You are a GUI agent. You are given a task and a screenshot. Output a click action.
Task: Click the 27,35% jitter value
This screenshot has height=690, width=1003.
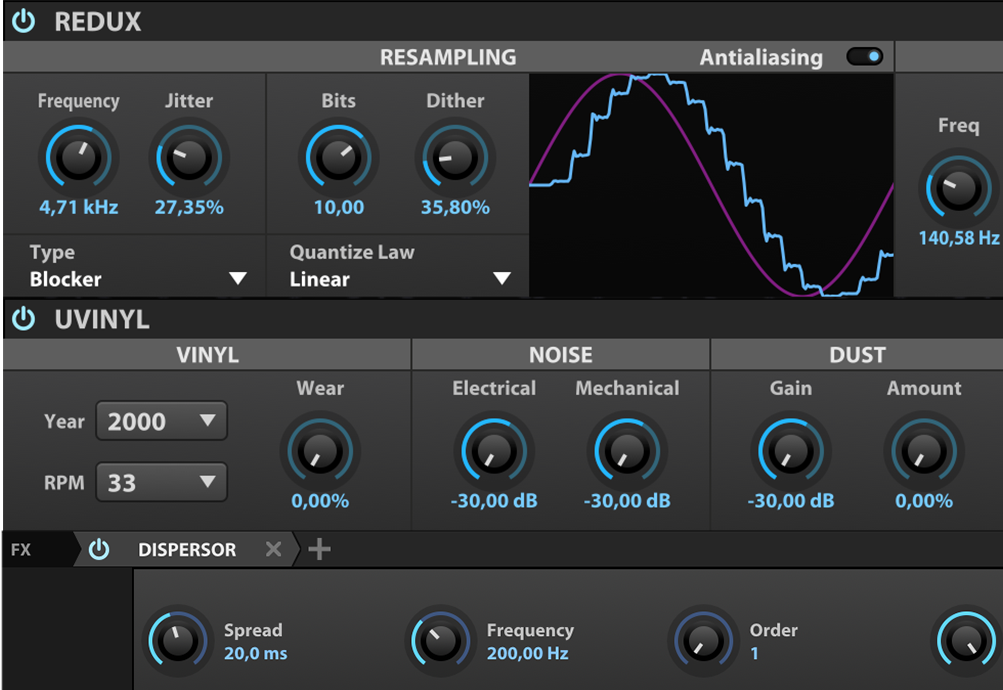[x=189, y=207]
